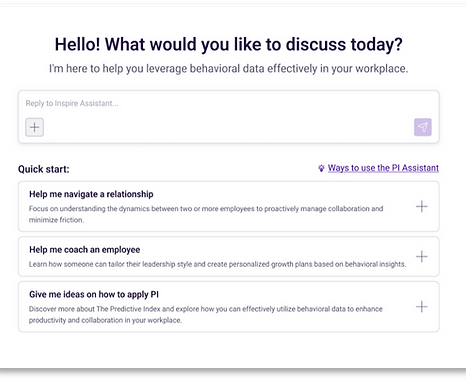Click empty area inside the reply box
The width and height of the screenshot is (466, 380).
point(229,127)
